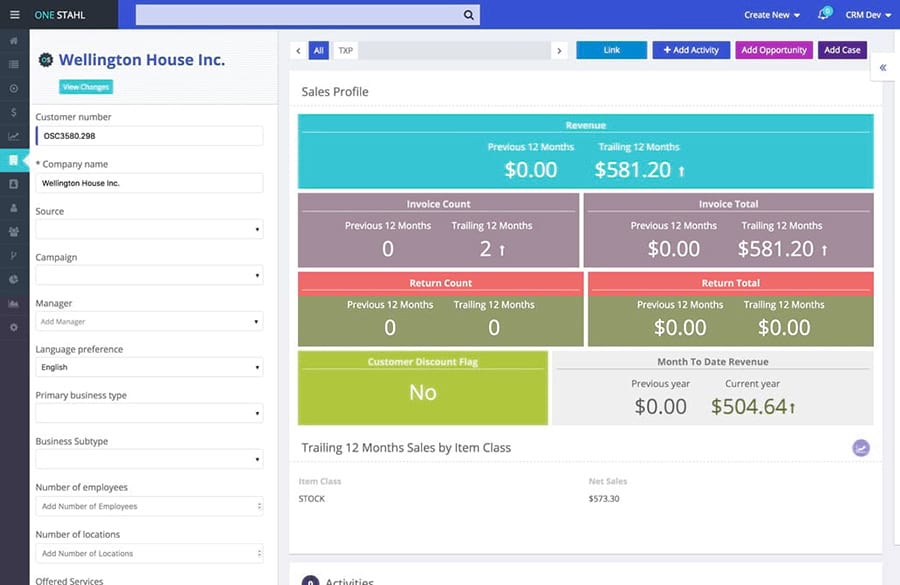The width and height of the screenshot is (900, 585).
Task: Open the settings gear in sidebar
Action: coord(14,327)
